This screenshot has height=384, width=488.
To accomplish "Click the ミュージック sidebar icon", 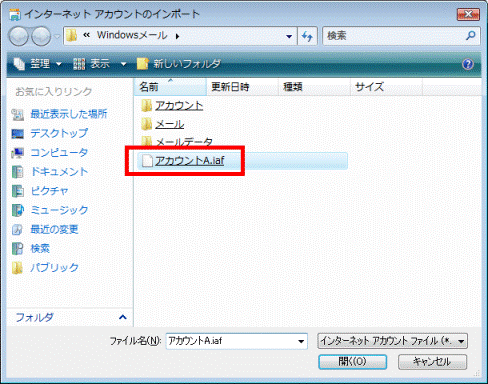I will coord(18,210).
